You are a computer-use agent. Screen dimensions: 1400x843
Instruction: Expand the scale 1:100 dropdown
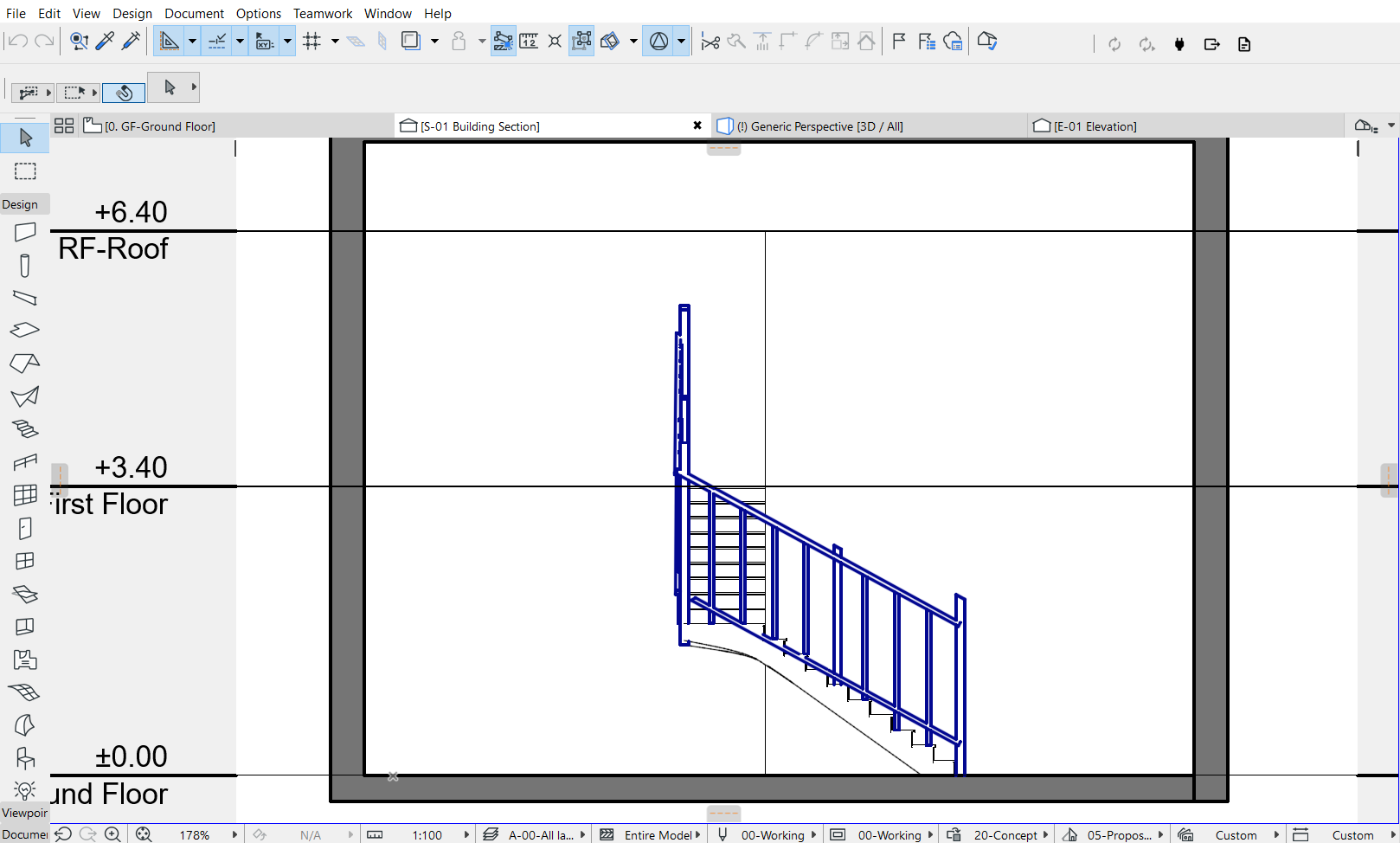click(467, 835)
